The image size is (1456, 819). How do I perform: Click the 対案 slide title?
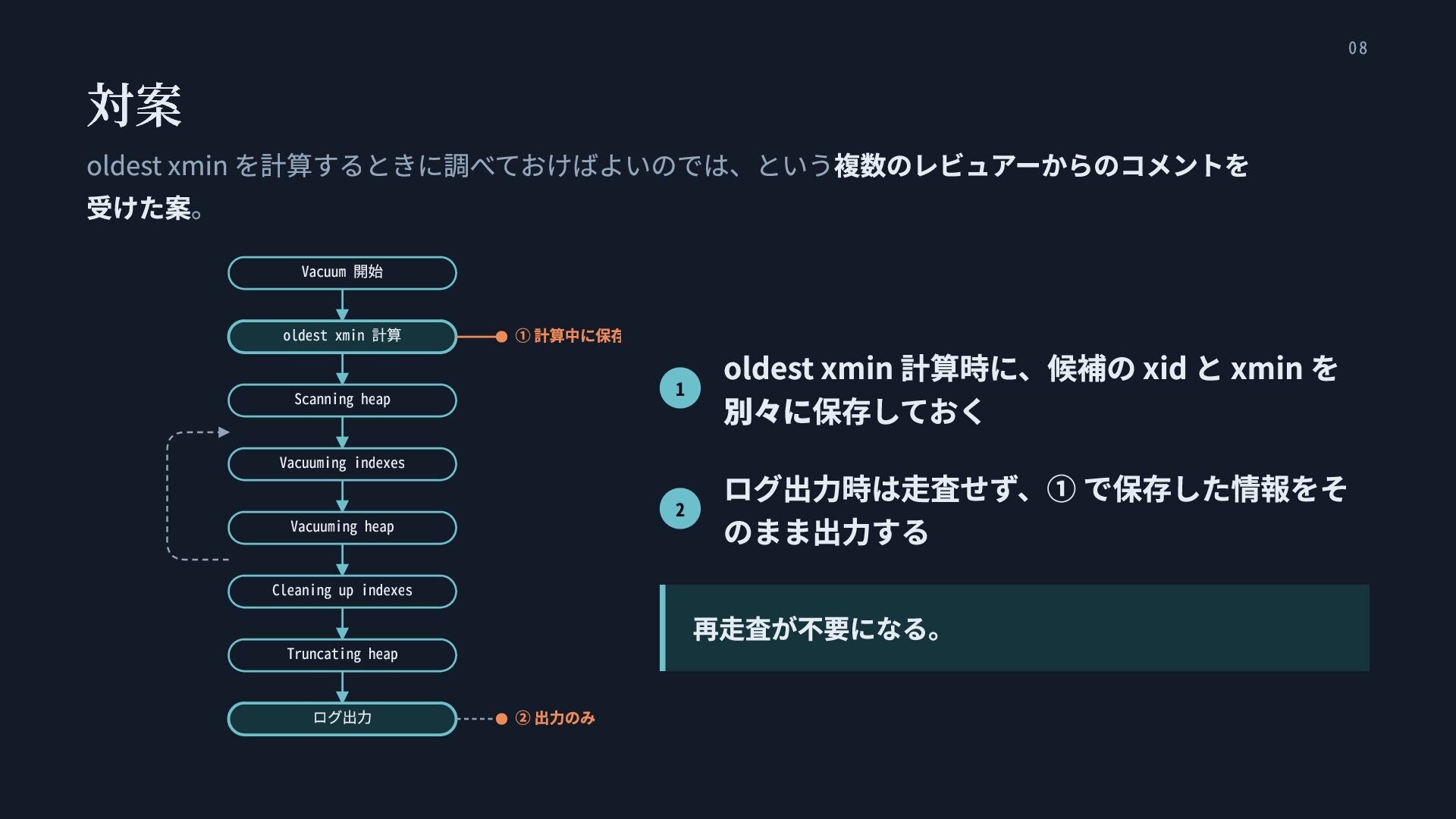click(x=134, y=105)
